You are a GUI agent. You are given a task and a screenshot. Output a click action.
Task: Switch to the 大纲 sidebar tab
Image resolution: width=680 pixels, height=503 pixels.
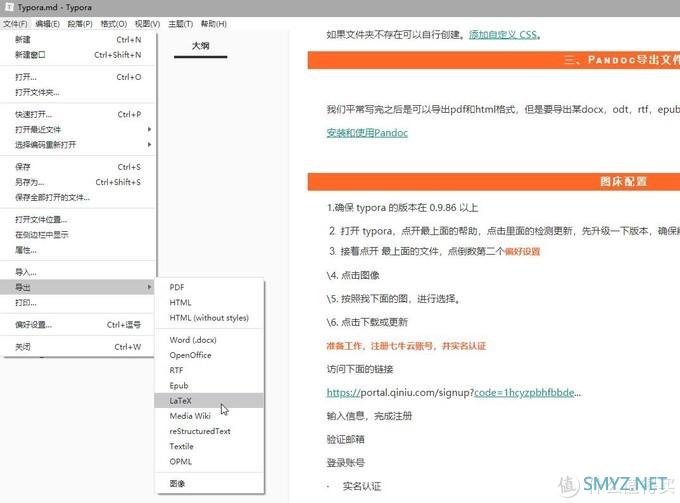[200, 46]
